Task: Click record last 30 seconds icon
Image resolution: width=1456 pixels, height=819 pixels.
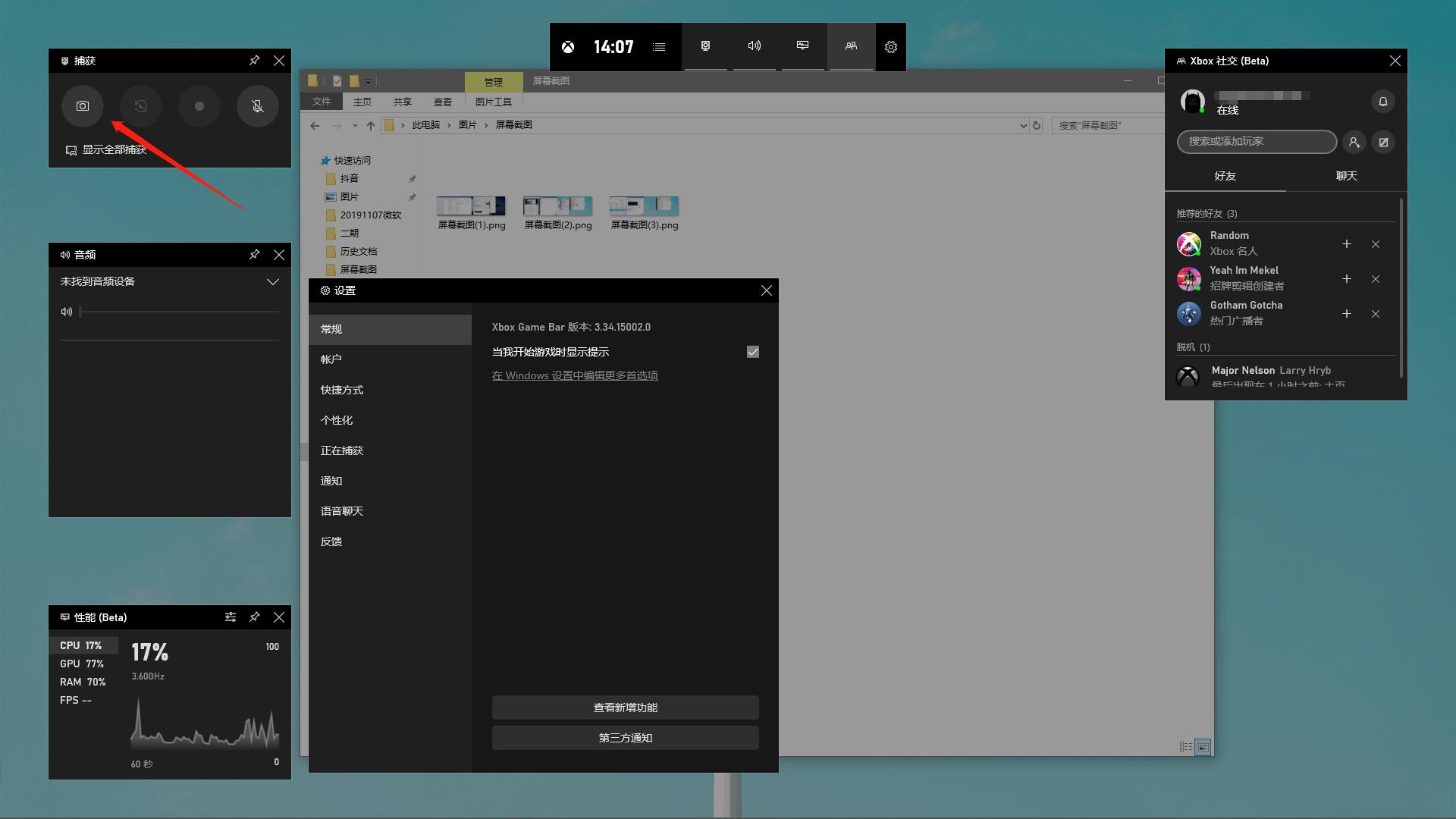Action: click(141, 106)
